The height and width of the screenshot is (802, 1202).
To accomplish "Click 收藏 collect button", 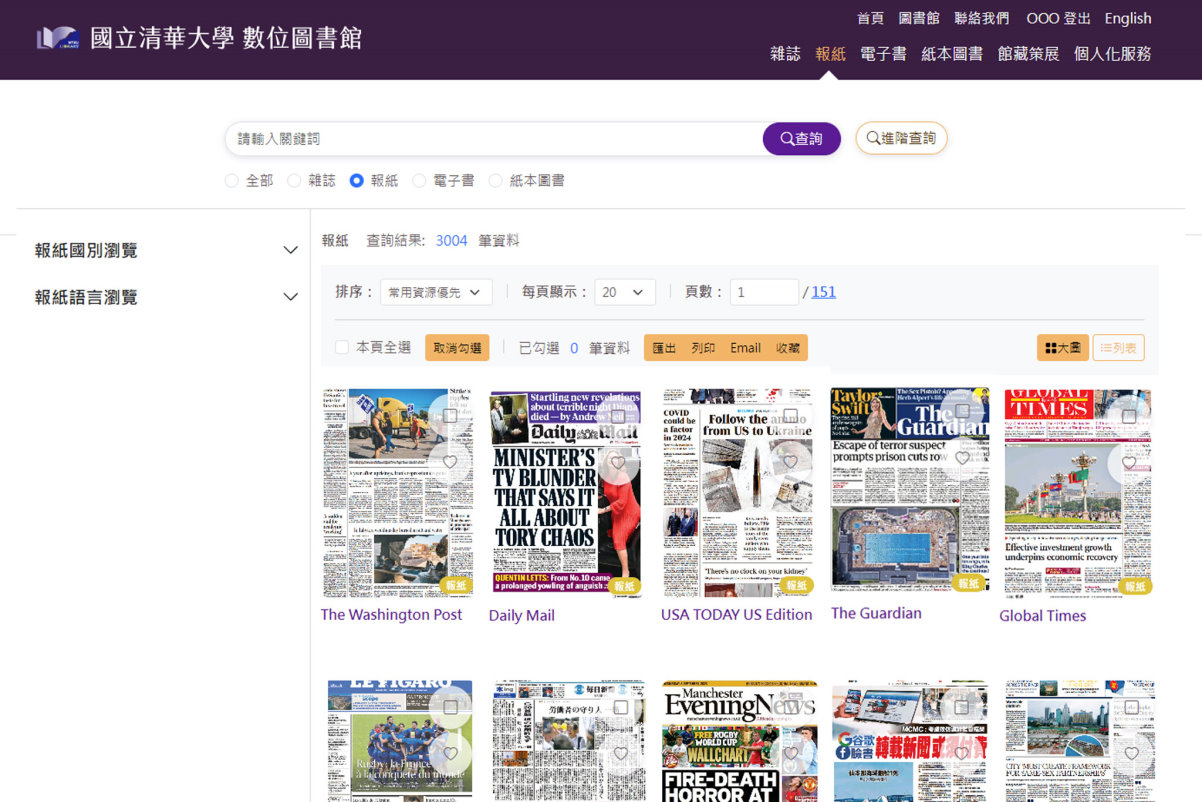I will (788, 348).
